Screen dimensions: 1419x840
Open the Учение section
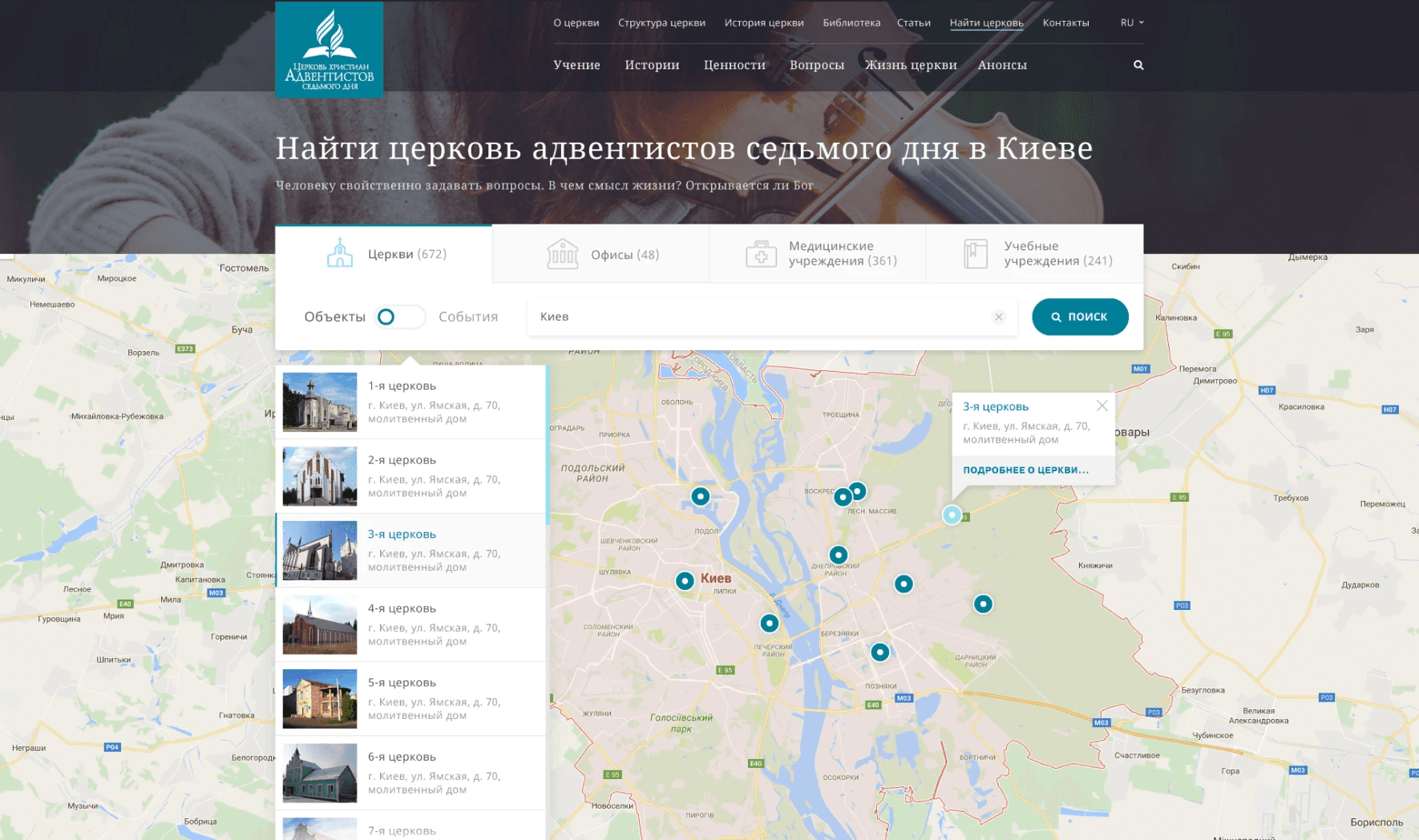(x=576, y=65)
